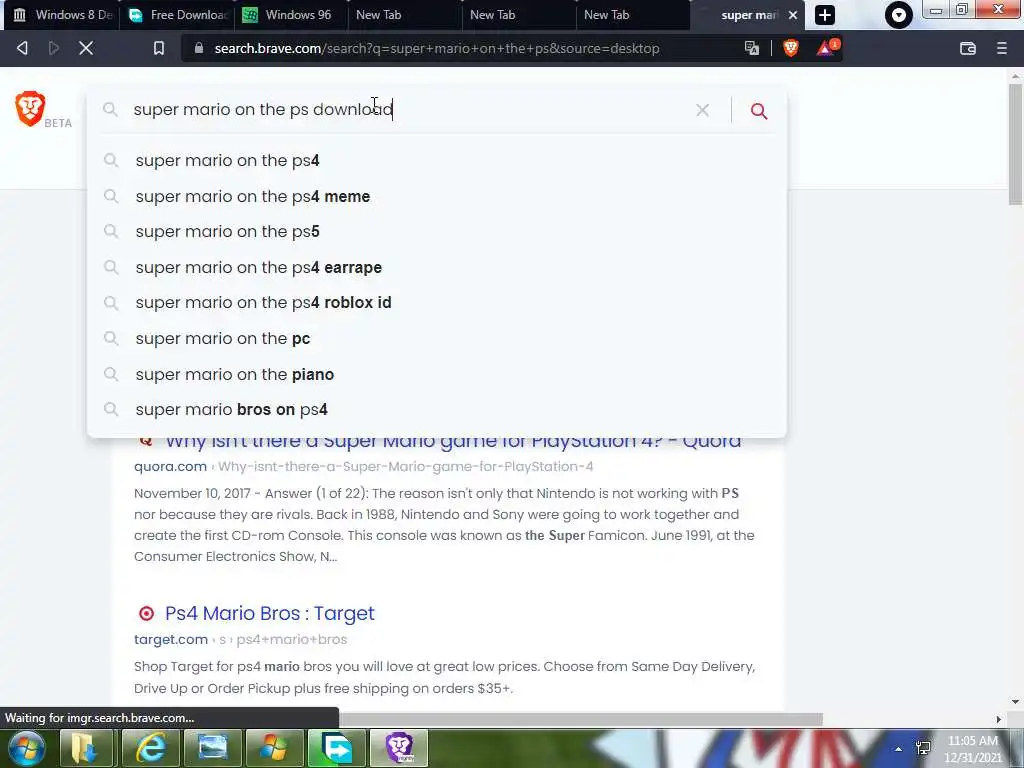Open the green arrow taskbar app

click(336, 748)
